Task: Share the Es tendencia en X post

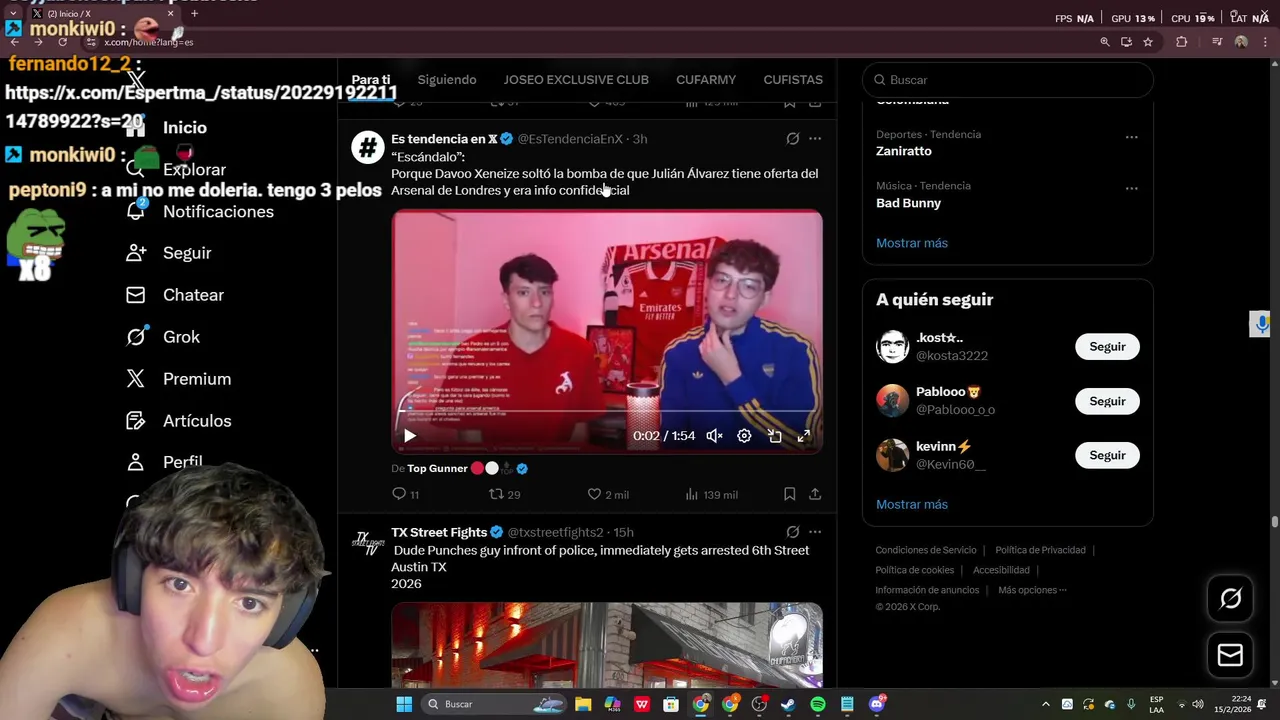Action: [x=815, y=494]
